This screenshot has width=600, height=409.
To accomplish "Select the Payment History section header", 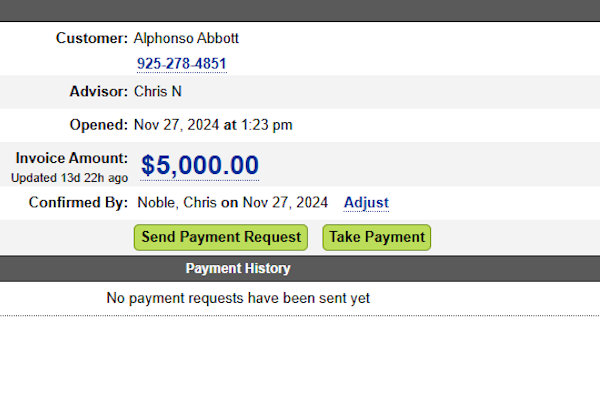I will [x=238, y=268].
